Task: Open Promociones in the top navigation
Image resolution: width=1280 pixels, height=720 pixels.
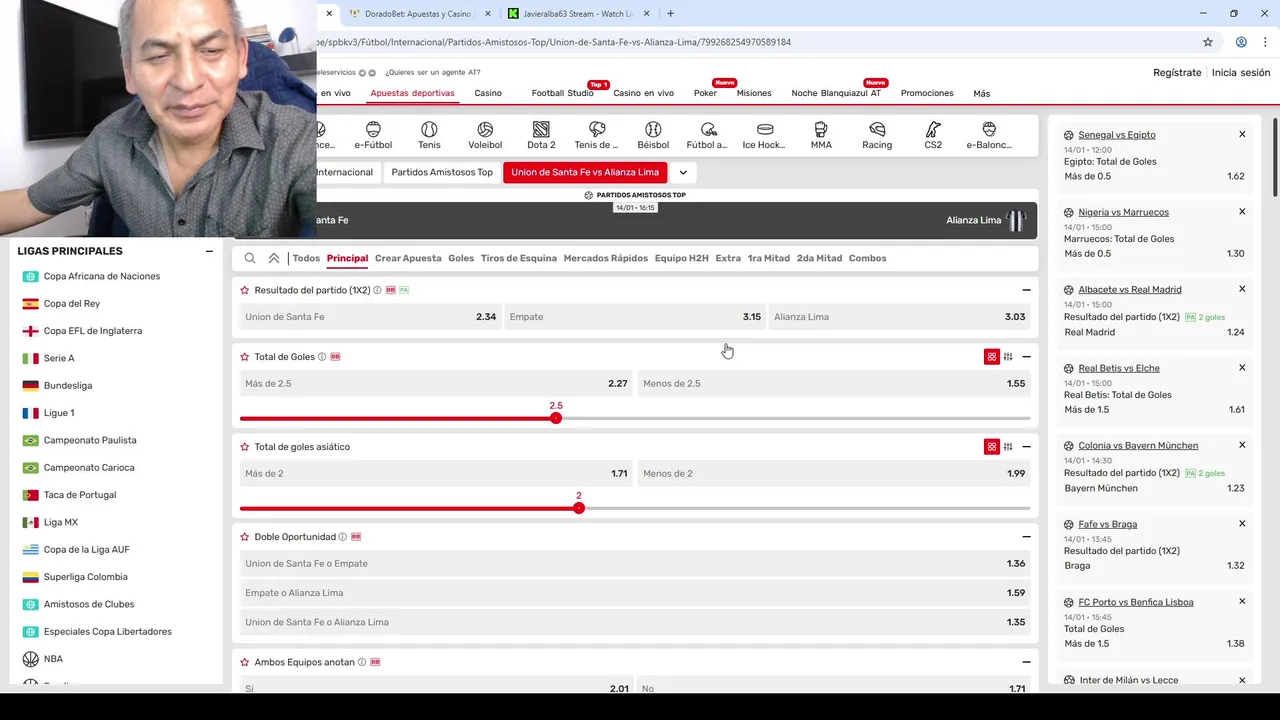Action: (x=927, y=93)
